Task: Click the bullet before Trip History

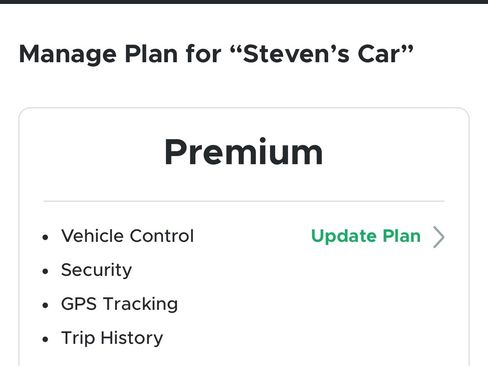Action: point(46,339)
